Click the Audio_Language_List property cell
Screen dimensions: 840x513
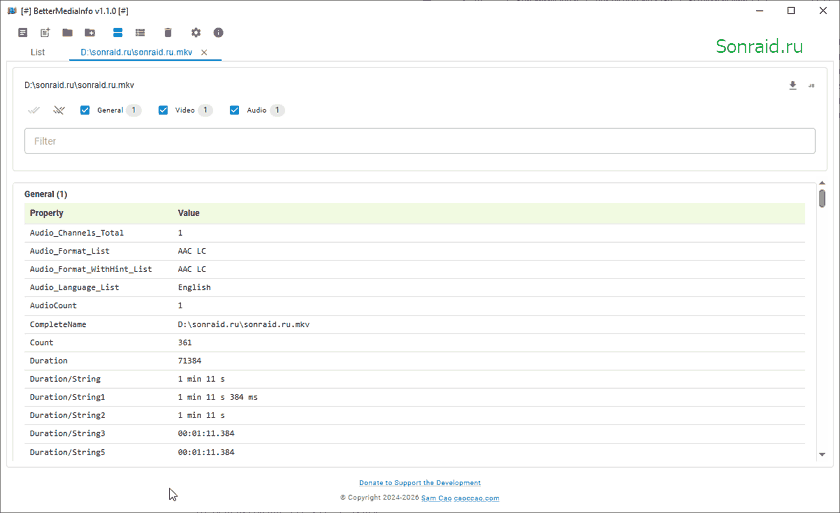pos(74,288)
